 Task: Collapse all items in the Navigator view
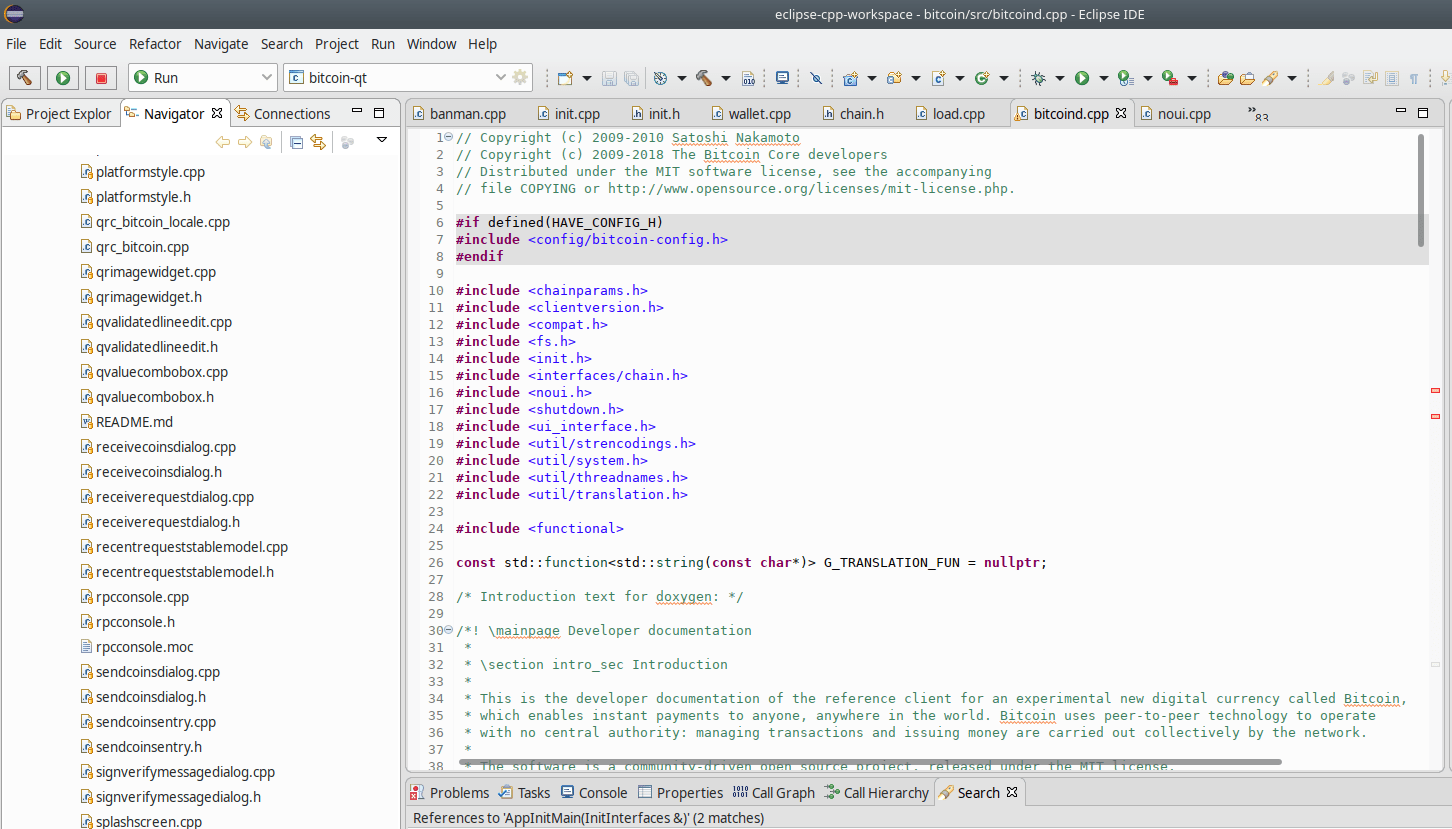coord(296,142)
